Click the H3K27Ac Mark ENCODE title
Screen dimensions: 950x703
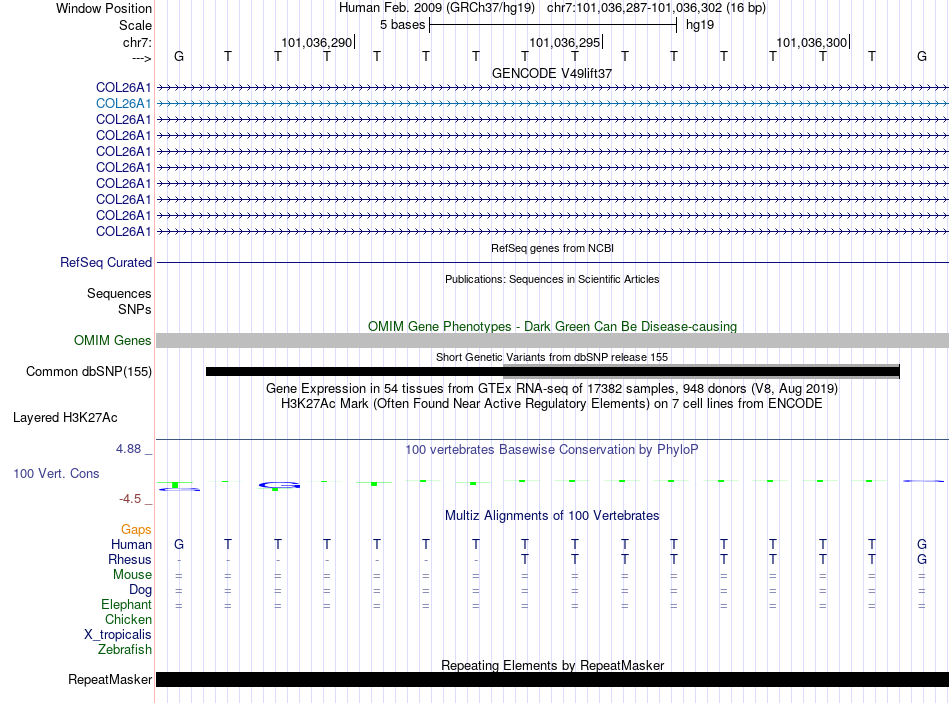[552, 404]
